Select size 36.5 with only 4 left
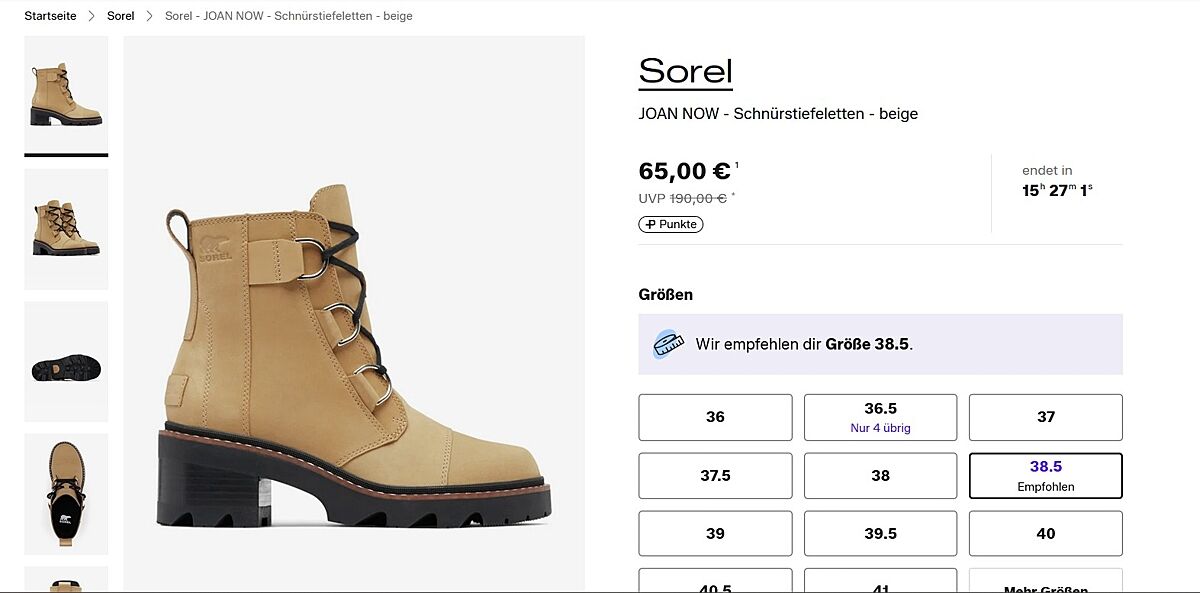 pyautogui.click(x=880, y=417)
